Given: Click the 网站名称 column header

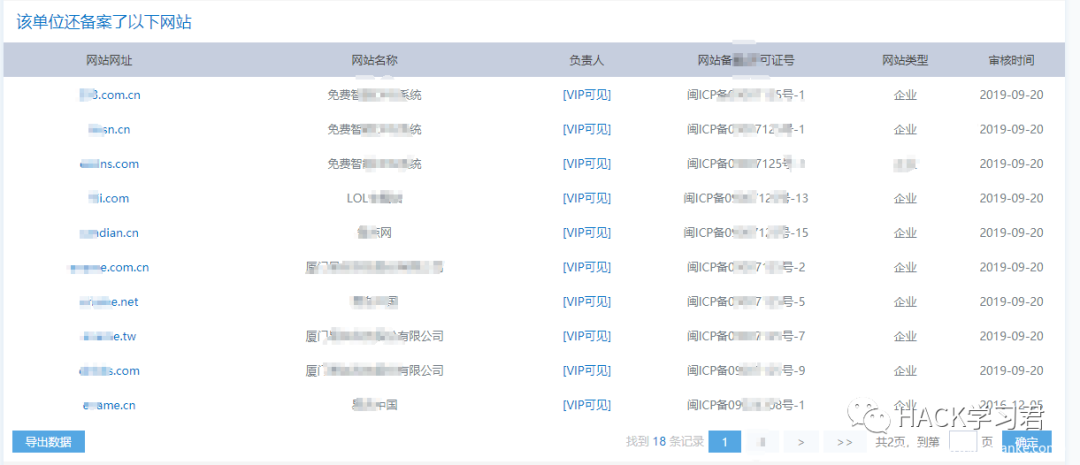Looking at the screenshot, I should [375, 60].
